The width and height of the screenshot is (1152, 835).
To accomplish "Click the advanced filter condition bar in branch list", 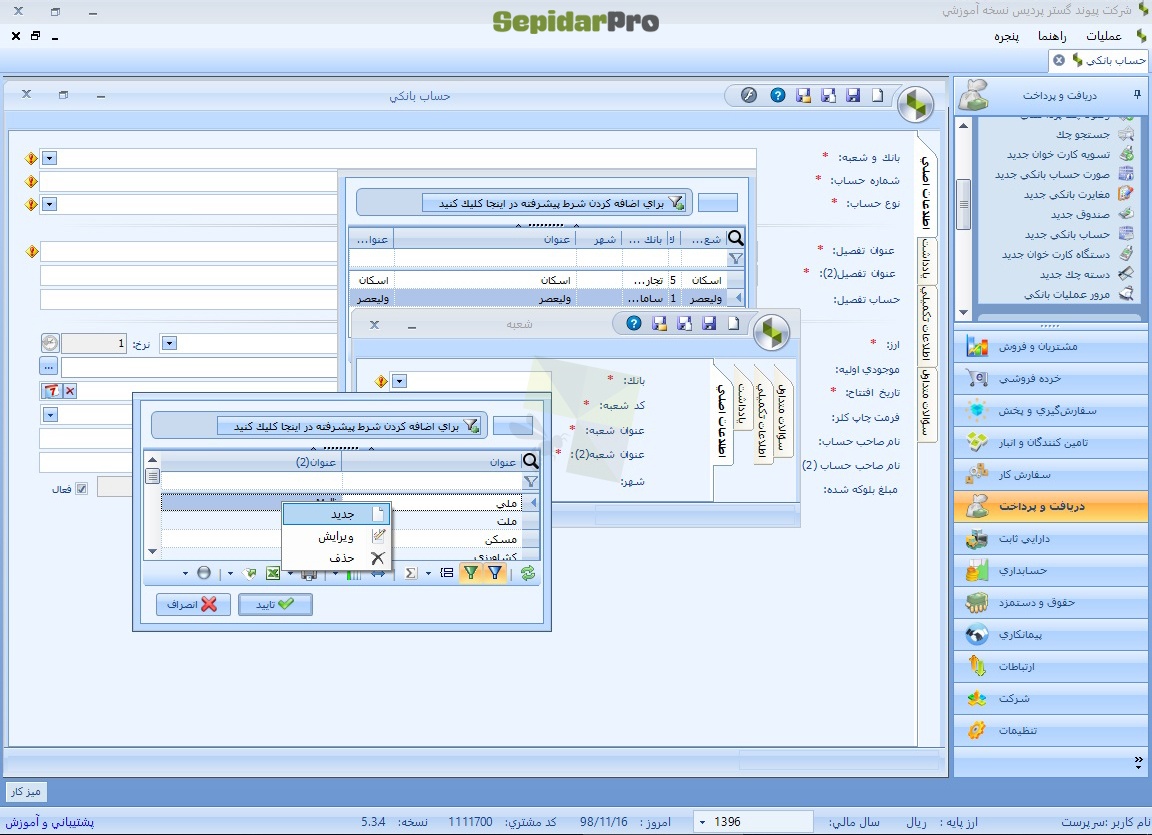I will pyautogui.click(x=555, y=203).
